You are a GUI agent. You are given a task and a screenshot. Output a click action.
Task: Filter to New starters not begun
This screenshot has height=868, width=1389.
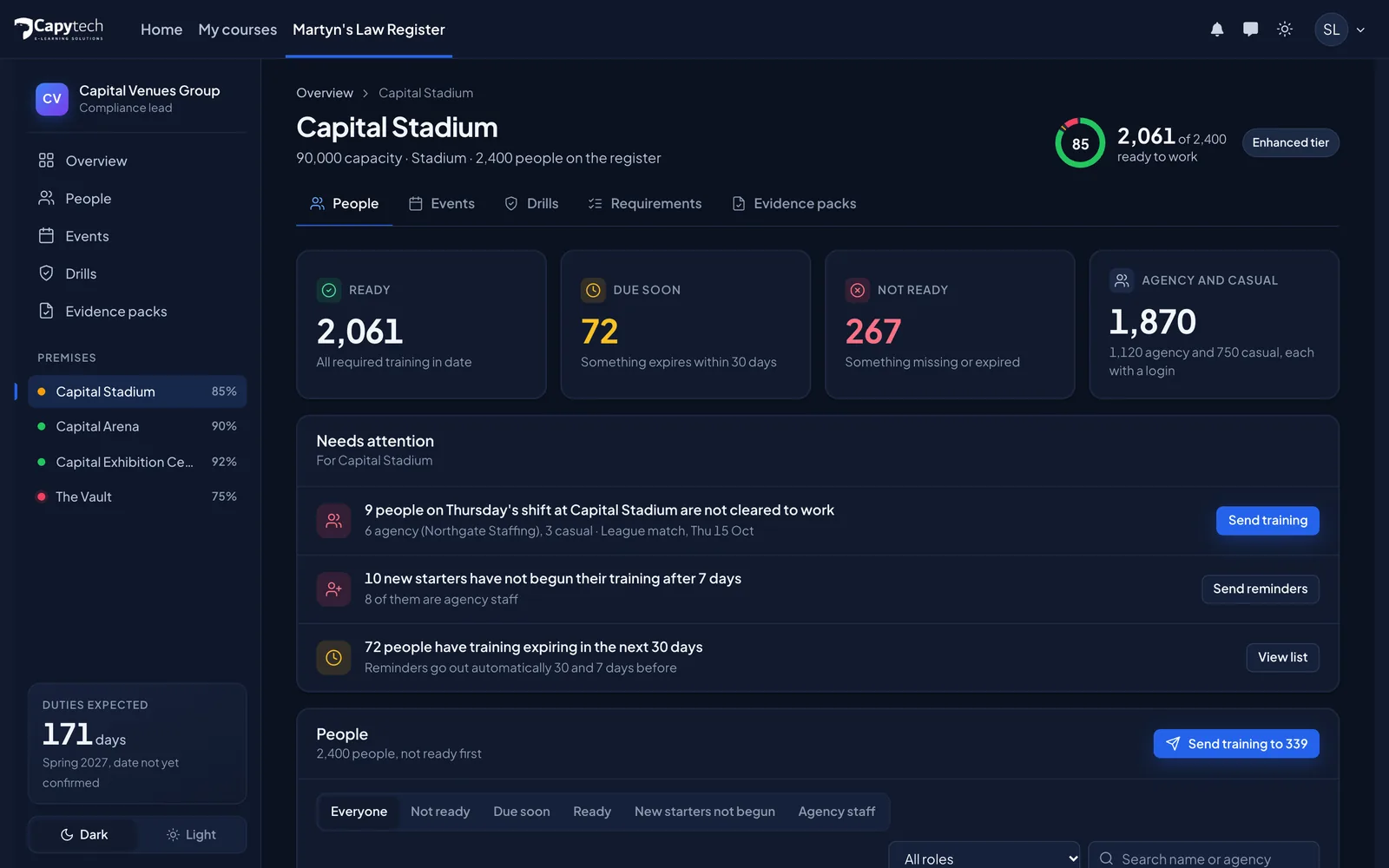tap(705, 812)
